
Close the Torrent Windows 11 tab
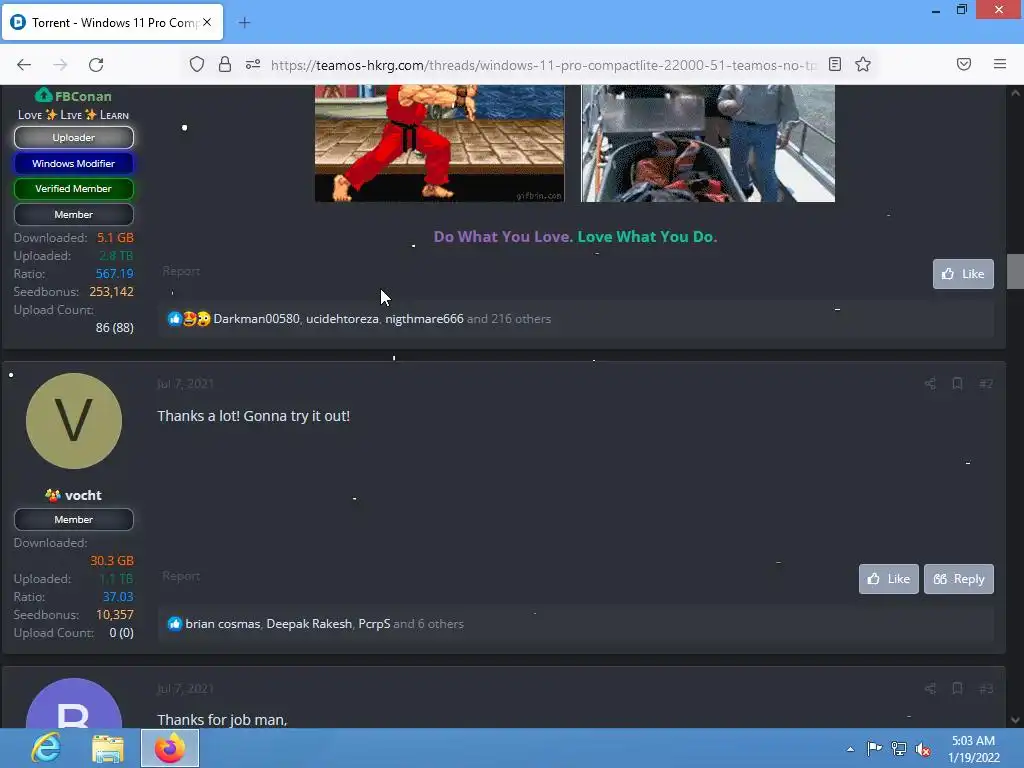coord(207,22)
